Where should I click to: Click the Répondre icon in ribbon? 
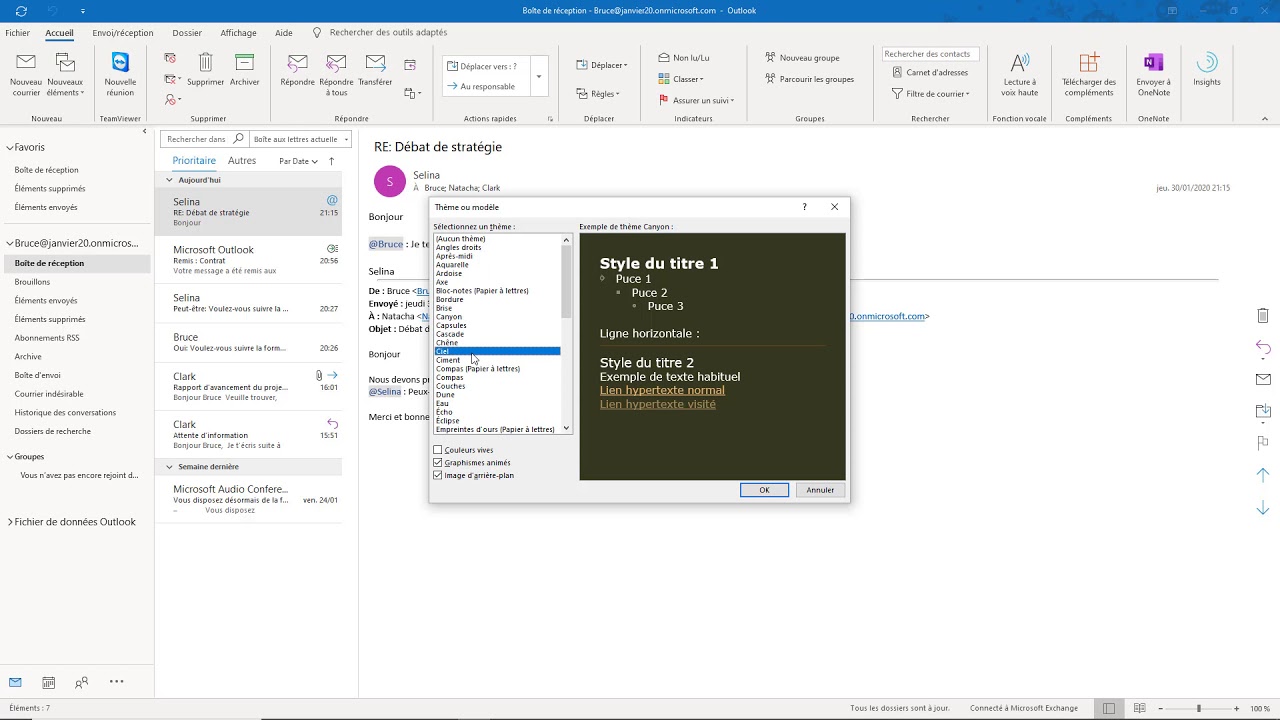[x=297, y=64]
